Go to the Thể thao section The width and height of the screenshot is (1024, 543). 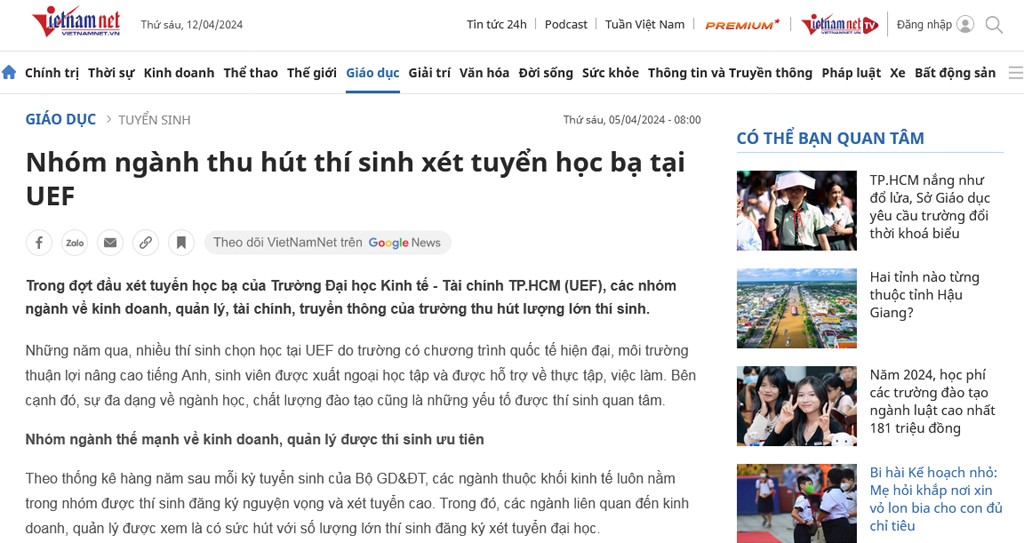[x=250, y=73]
